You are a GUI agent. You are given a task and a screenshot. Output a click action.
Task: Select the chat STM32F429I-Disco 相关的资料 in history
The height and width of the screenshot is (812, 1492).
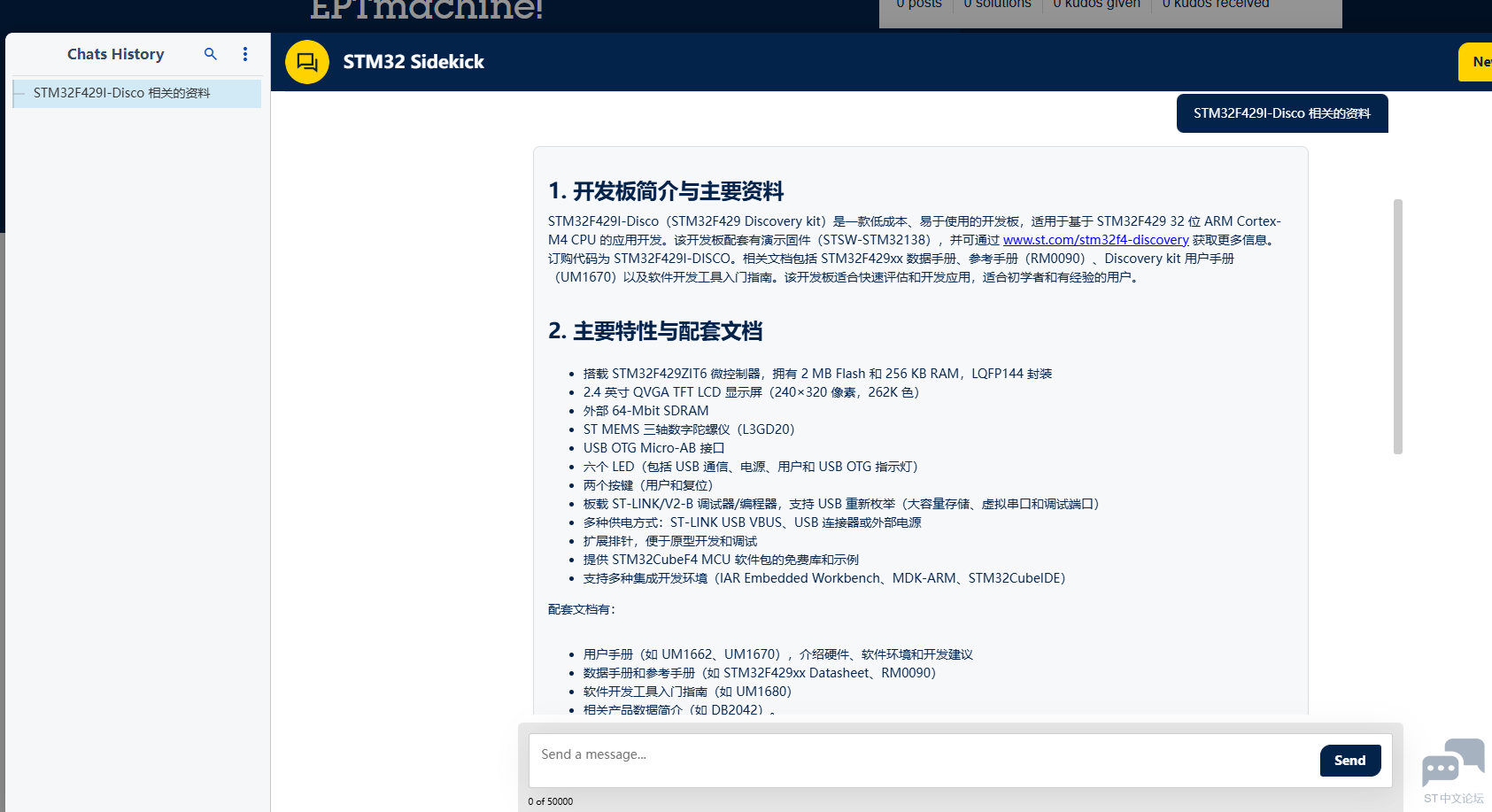pos(121,92)
